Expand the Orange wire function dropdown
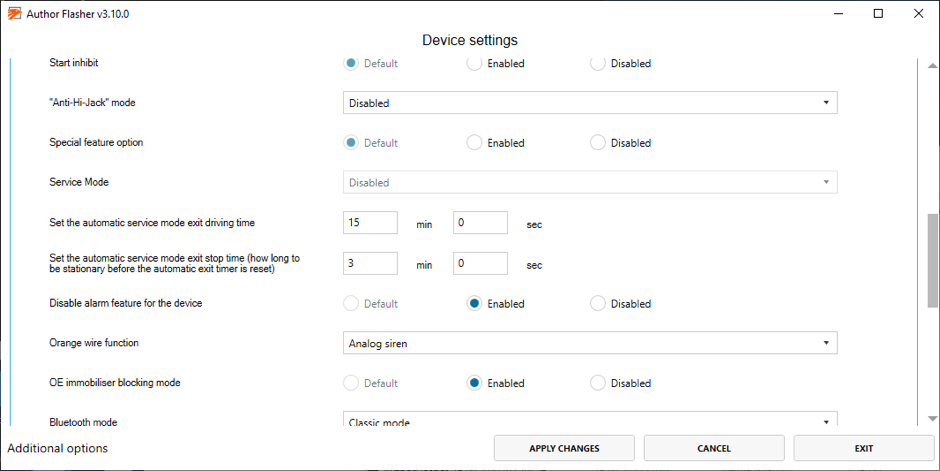 point(590,343)
